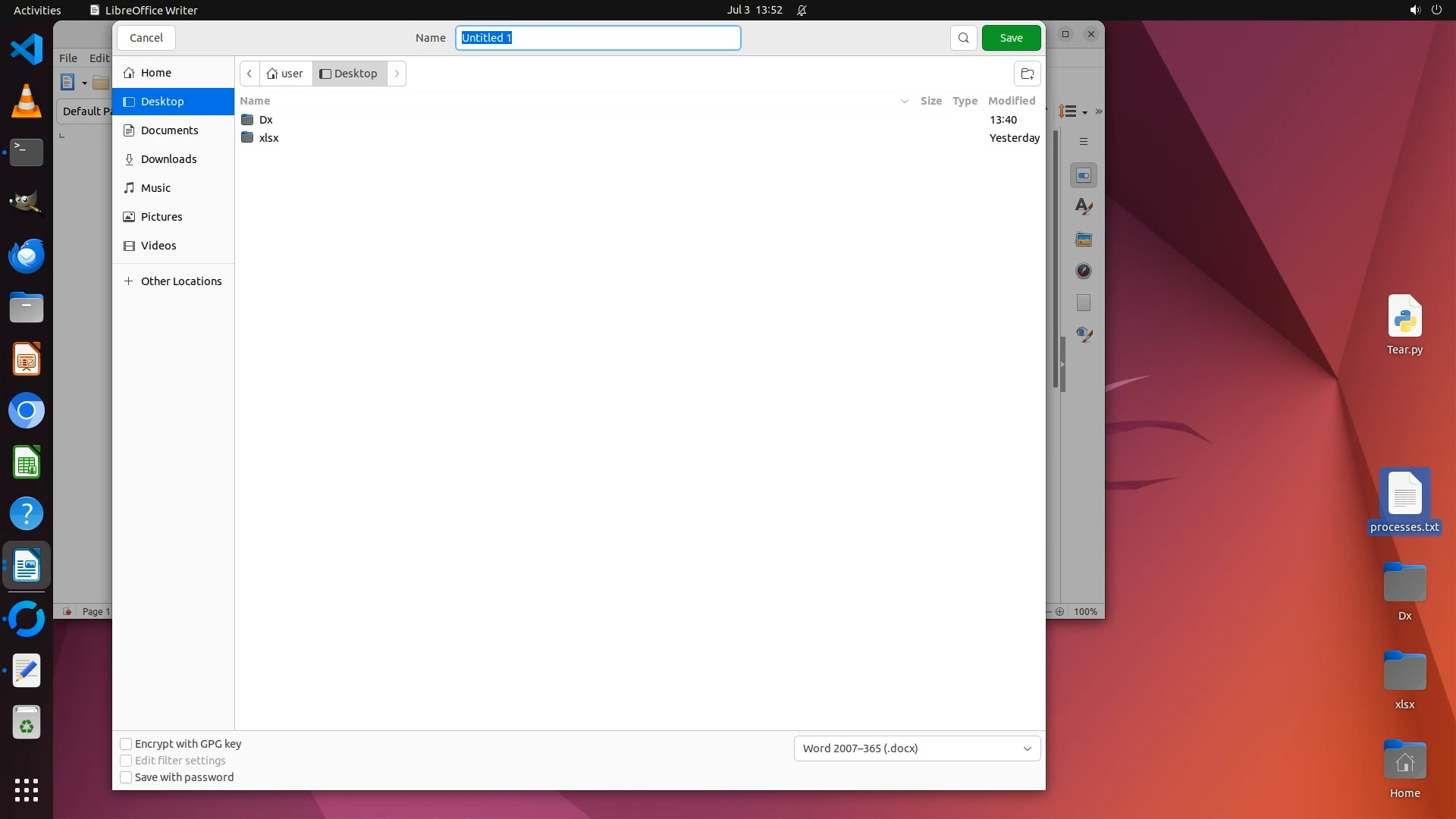Launch LibreOffice Calc from the dock
The image size is (1456, 819).
pyautogui.click(x=27, y=463)
